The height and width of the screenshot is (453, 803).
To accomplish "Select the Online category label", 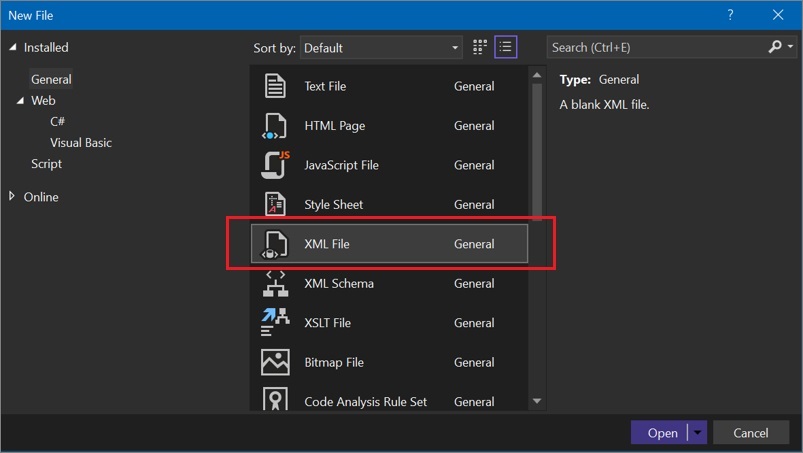I will coord(41,197).
